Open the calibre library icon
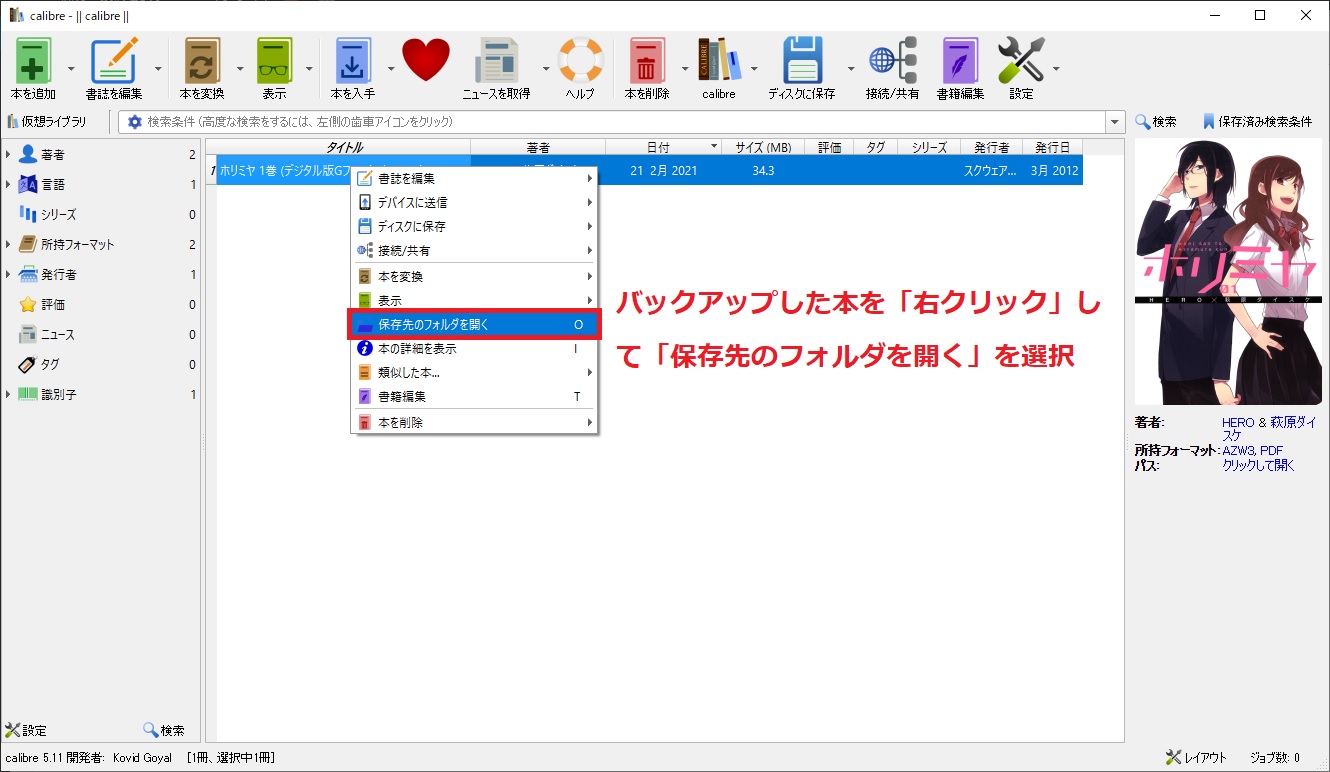Viewport: 1330px width, 772px height. 719,62
